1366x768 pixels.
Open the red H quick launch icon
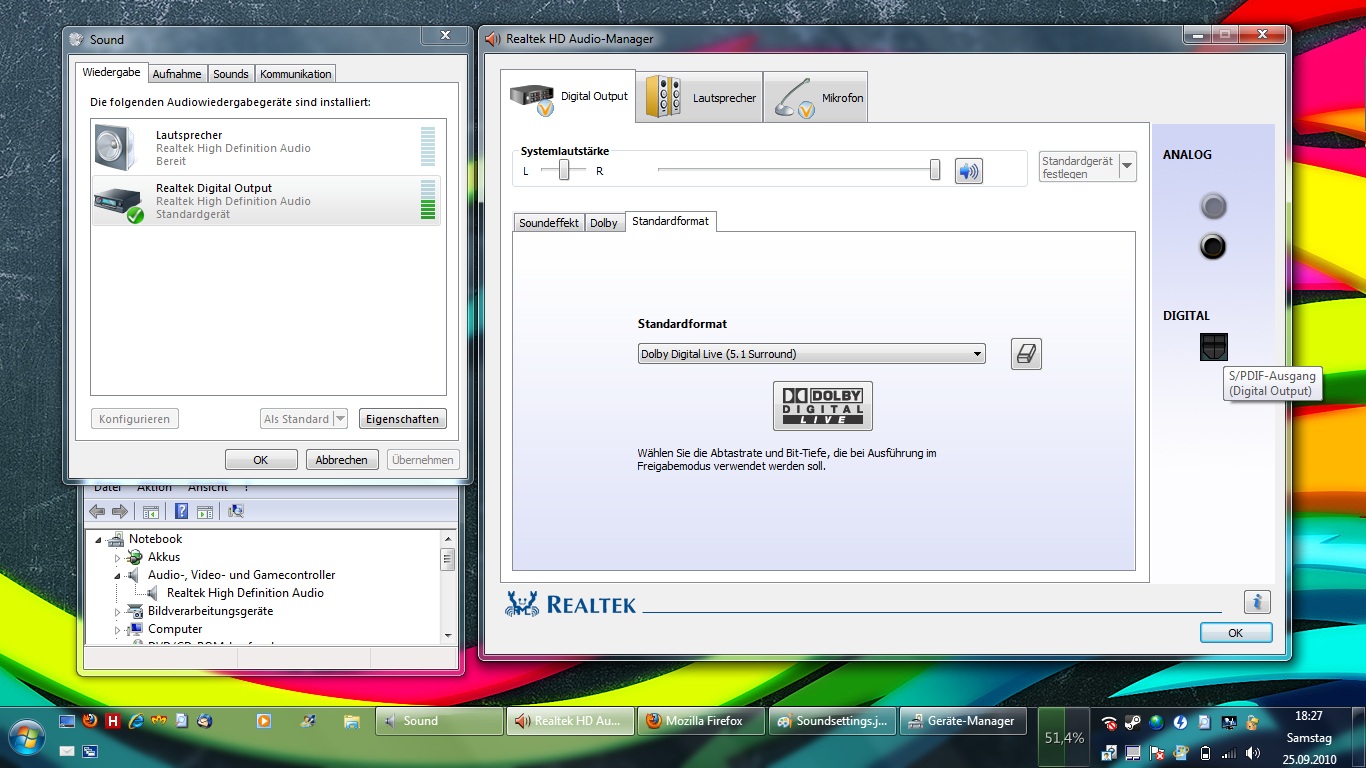[x=114, y=720]
